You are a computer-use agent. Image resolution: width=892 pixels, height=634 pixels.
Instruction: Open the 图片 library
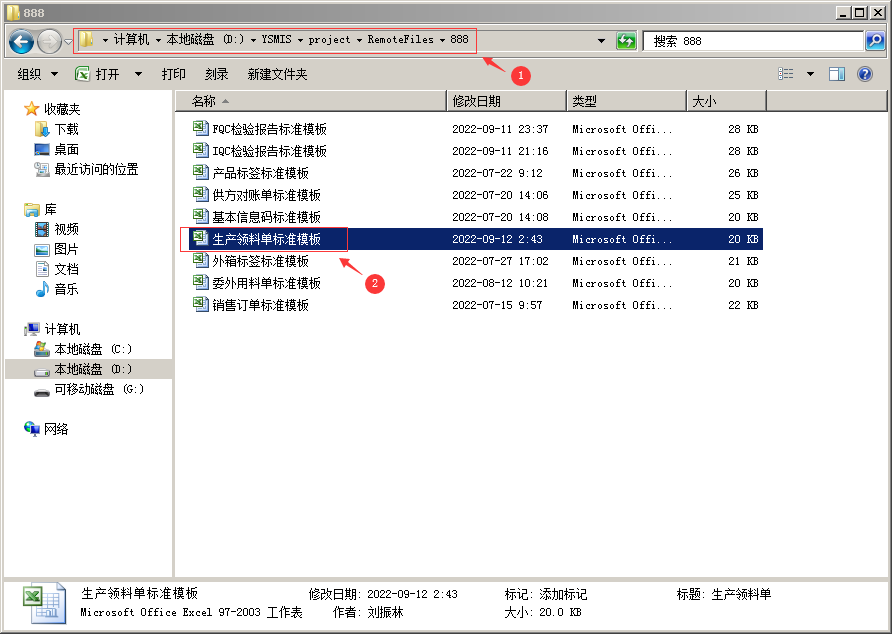tap(66, 249)
